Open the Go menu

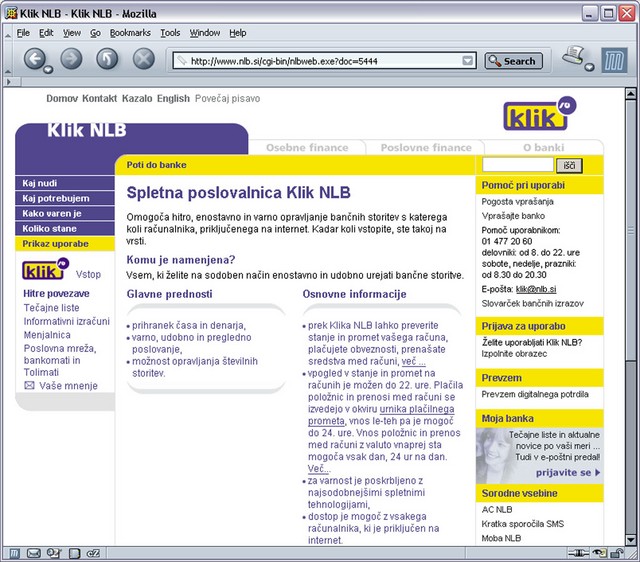pos(95,33)
